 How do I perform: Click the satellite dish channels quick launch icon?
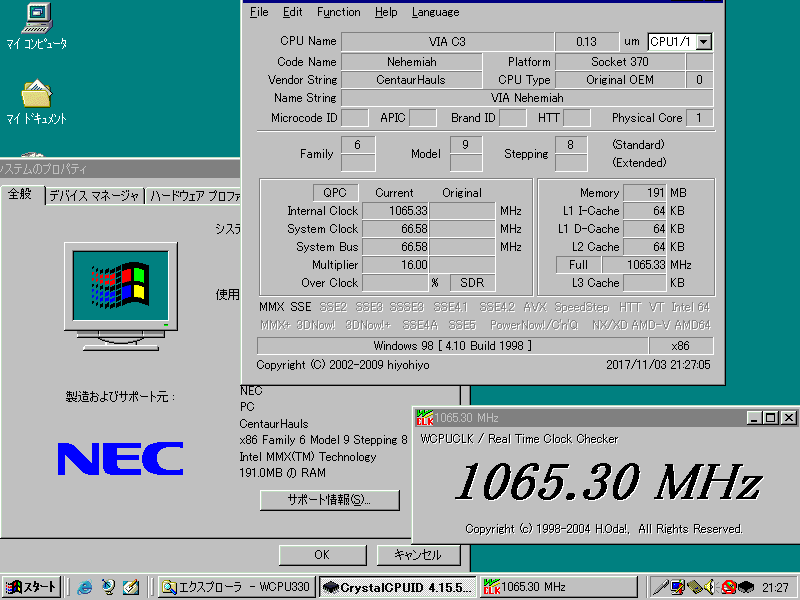click(108, 587)
